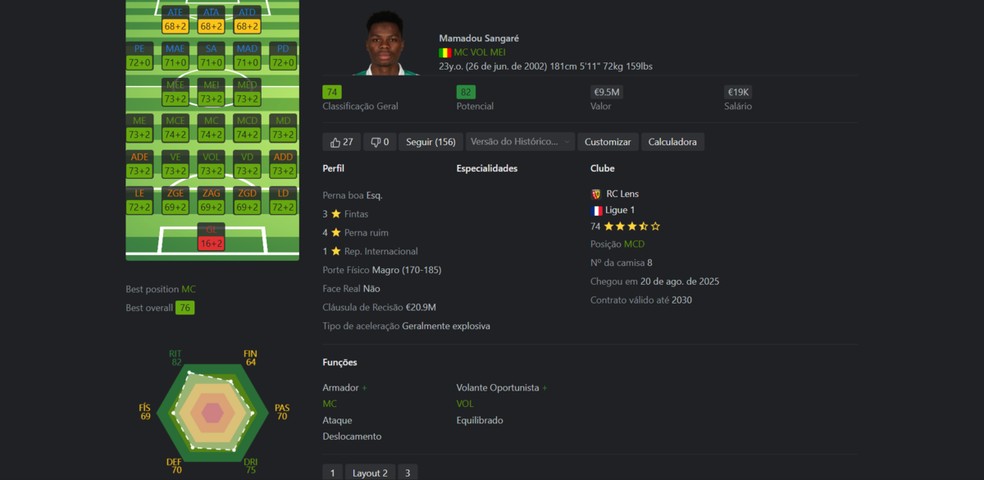The width and height of the screenshot is (984, 480).
Task: Switch to layout tab 3
Action: click(x=408, y=472)
